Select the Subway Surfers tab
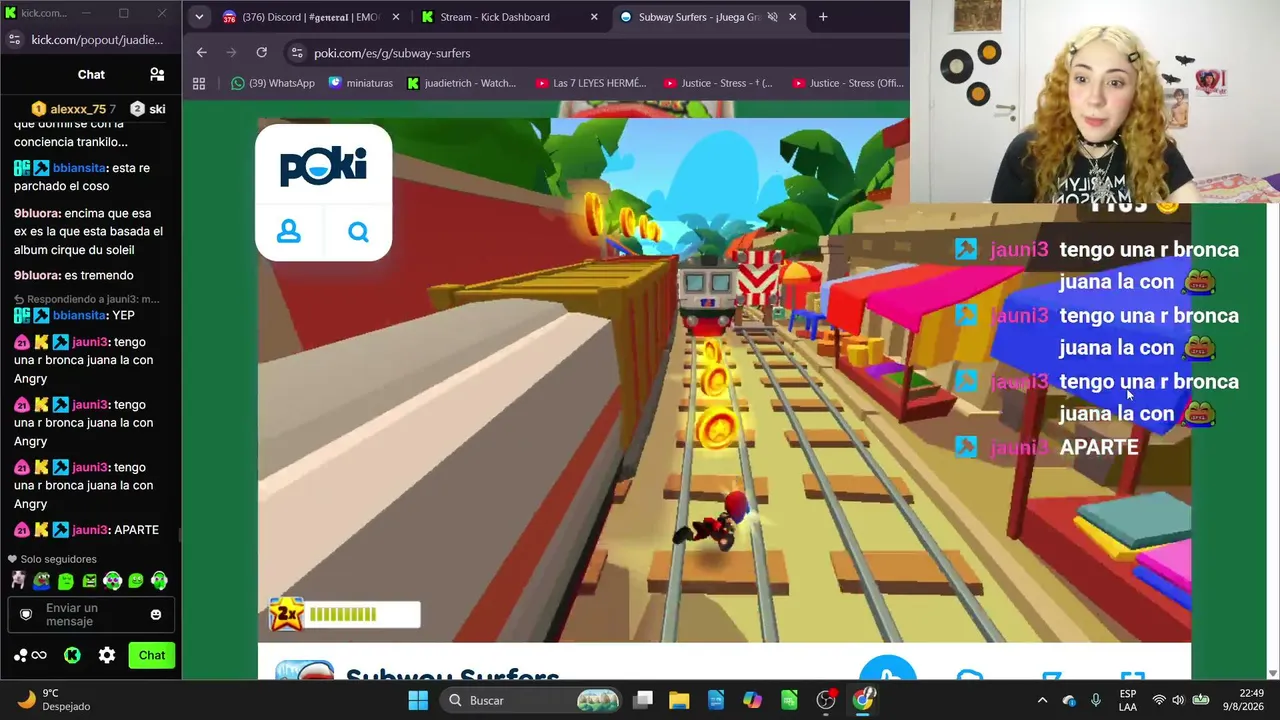The image size is (1280, 720). 709,17
